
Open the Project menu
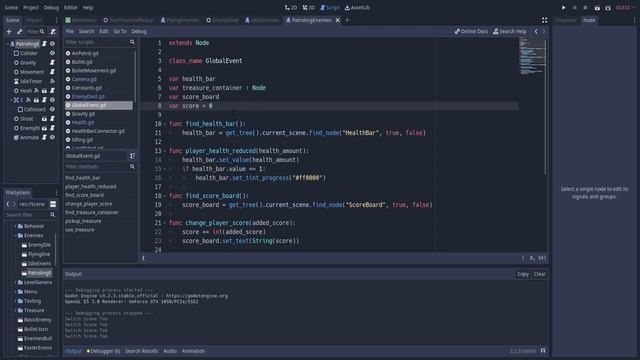pos(31,7)
